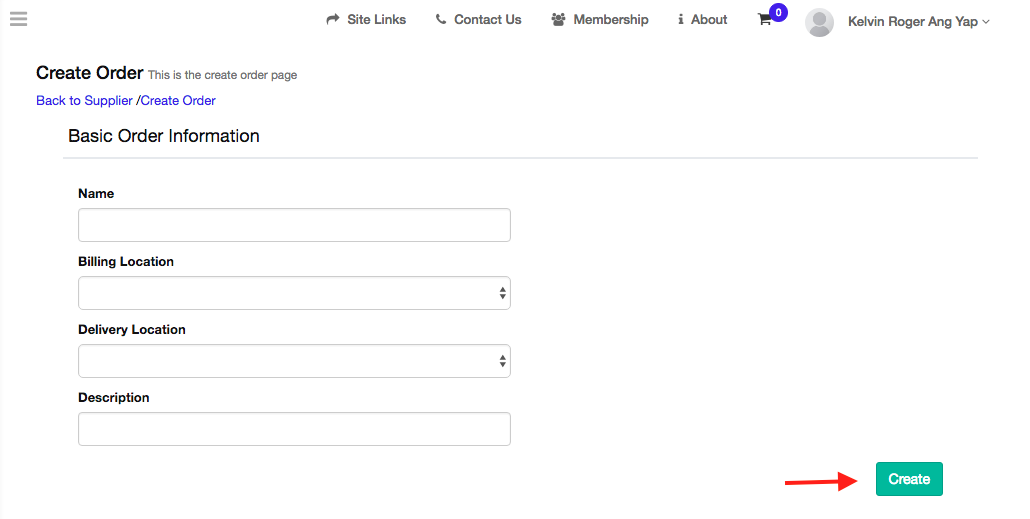
Task: Click the Contact Us phone icon
Action: (441, 20)
